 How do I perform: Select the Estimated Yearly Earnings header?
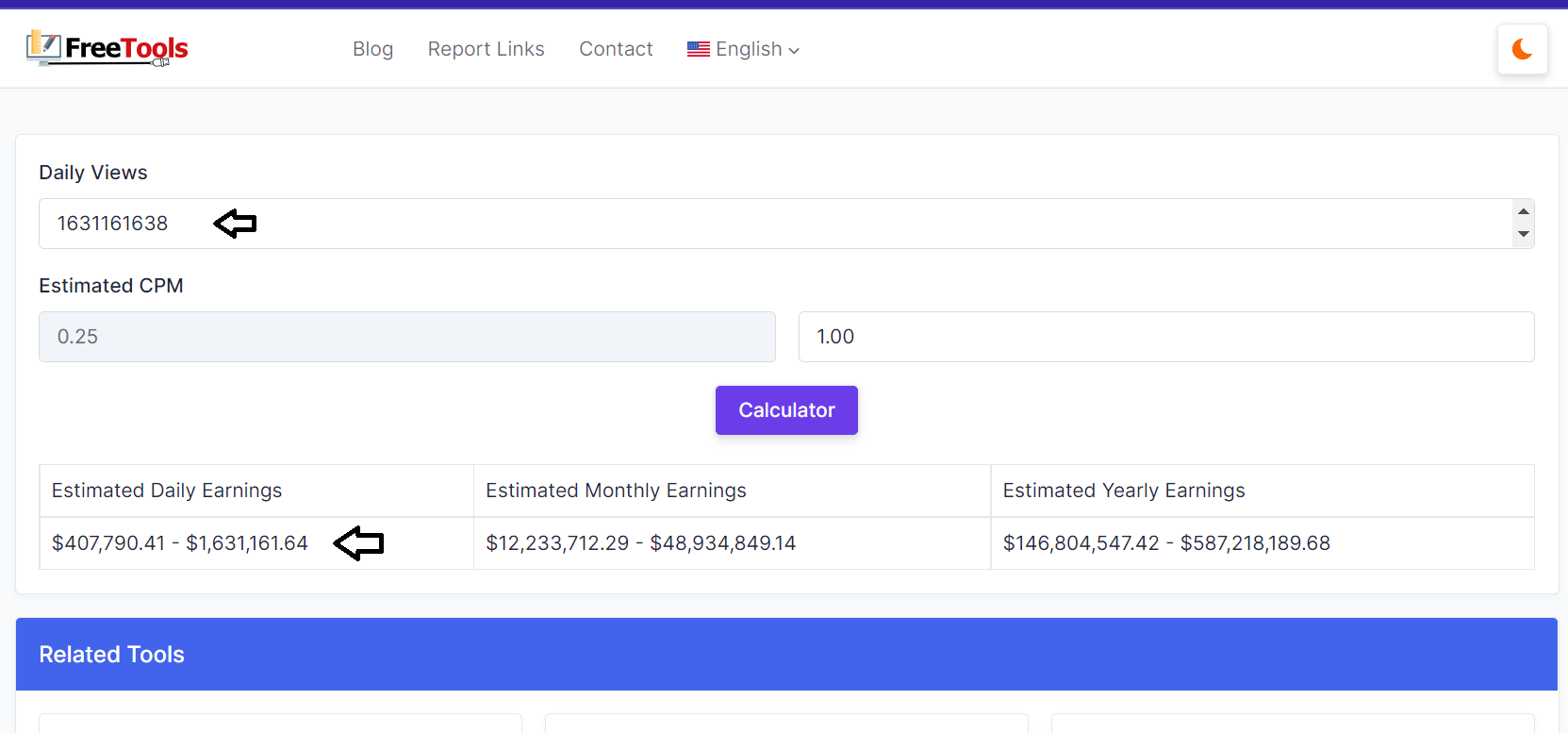click(x=1124, y=491)
